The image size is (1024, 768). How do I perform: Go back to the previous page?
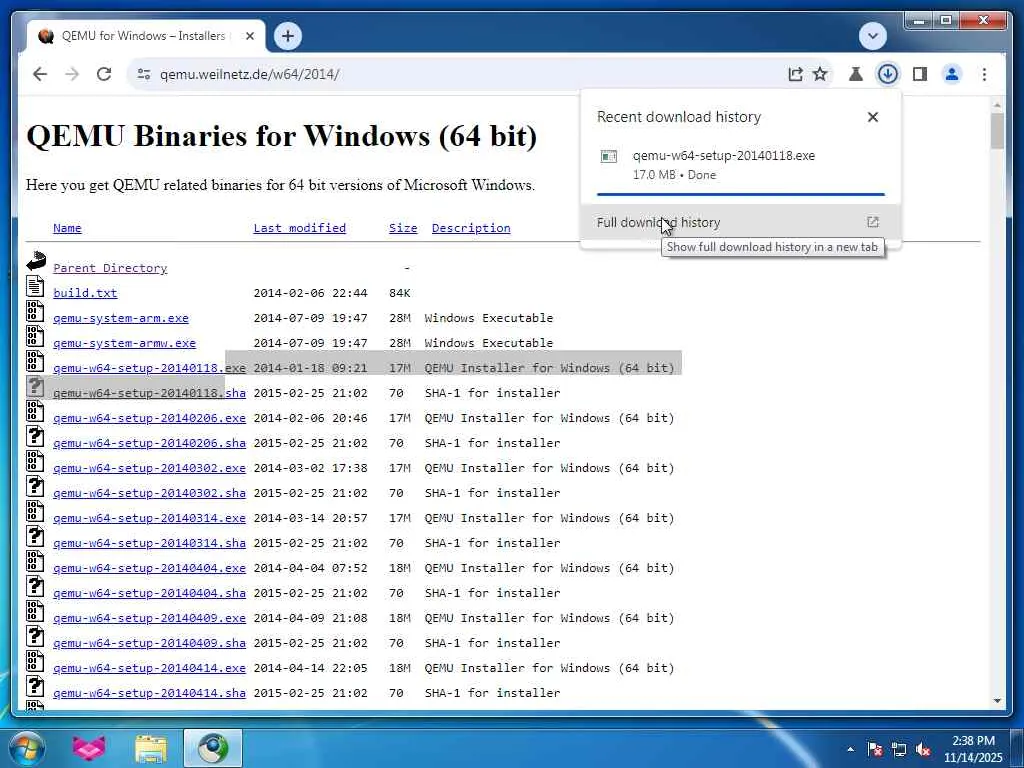(40, 74)
